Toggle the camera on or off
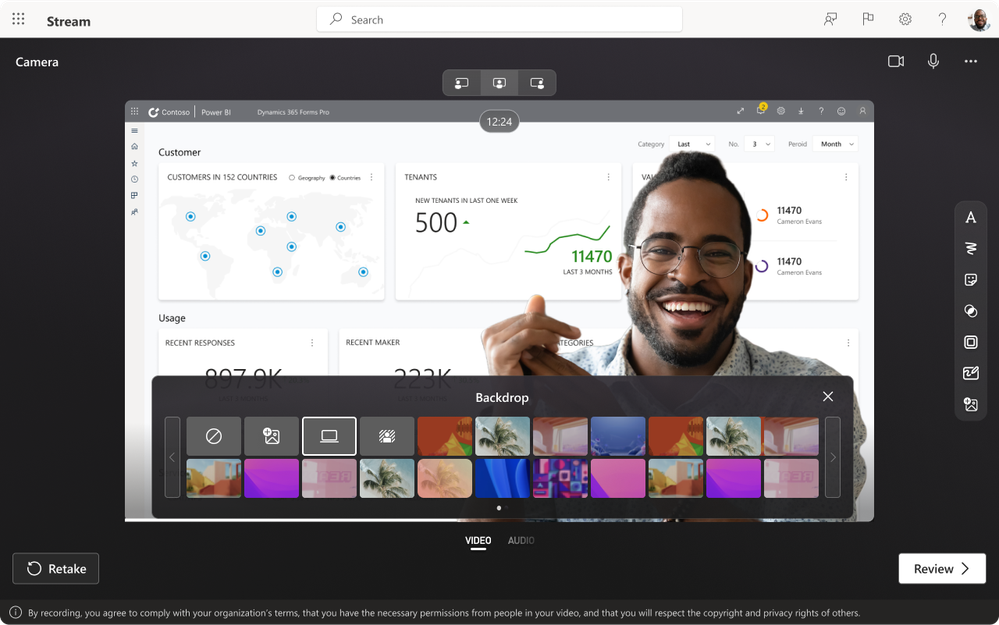The image size is (999, 625). coord(896,61)
